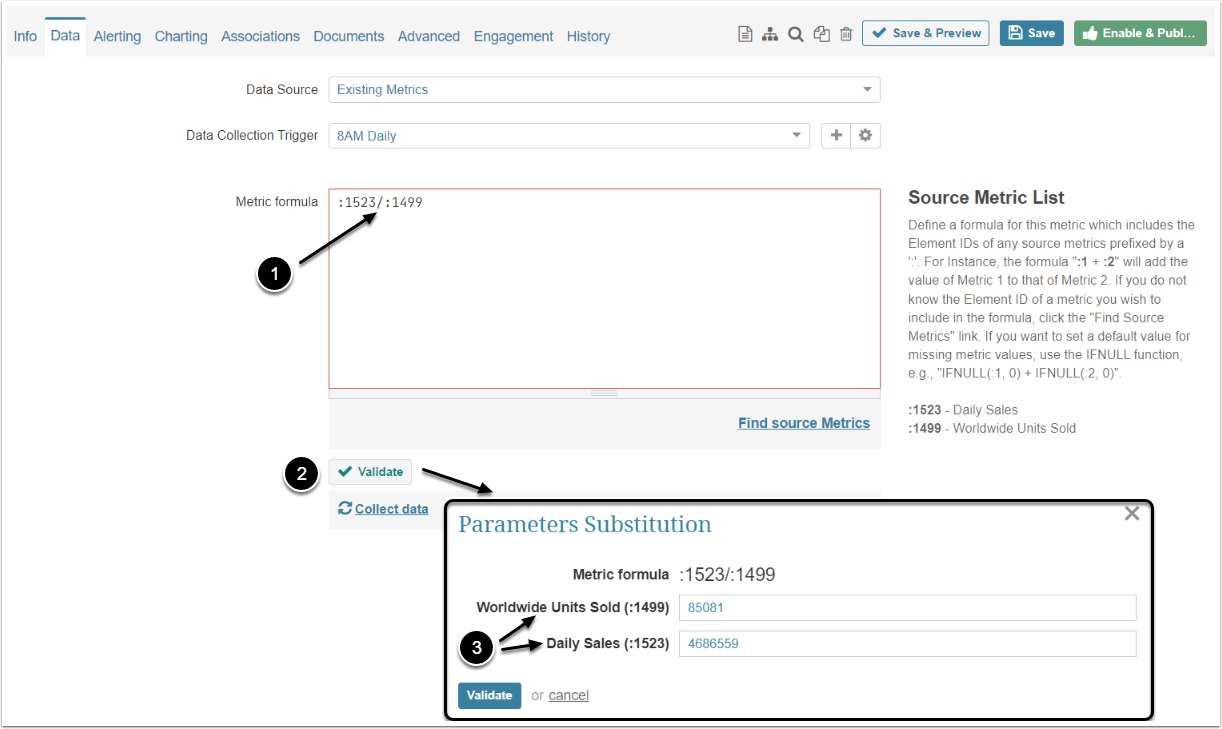Click the trash delete icon
This screenshot has width=1222, height=729.
pyautogui.click(x=846, y=34)
